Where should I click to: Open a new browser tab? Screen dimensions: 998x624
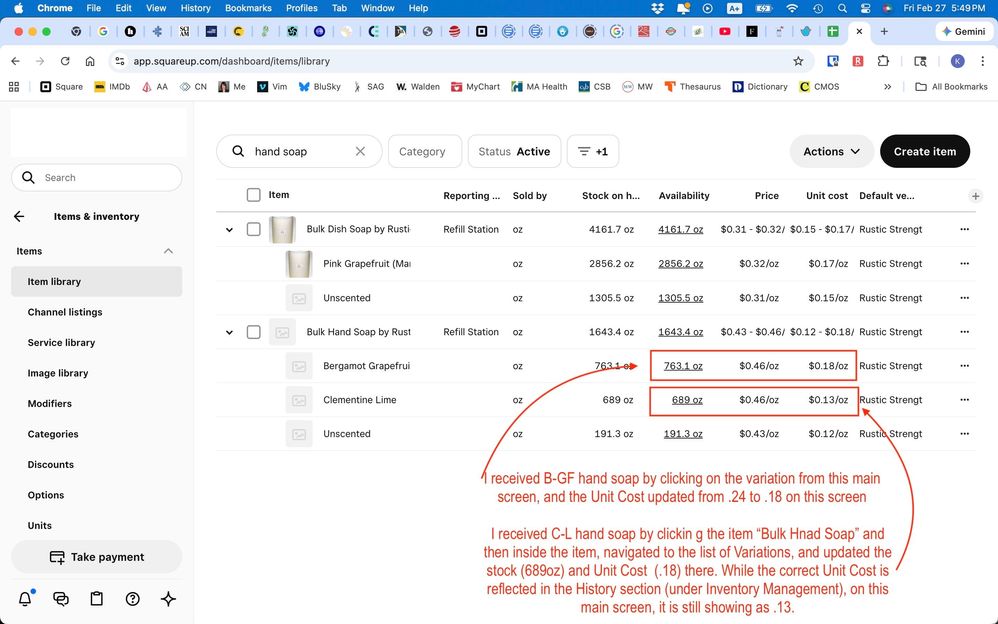click(884, 31)
